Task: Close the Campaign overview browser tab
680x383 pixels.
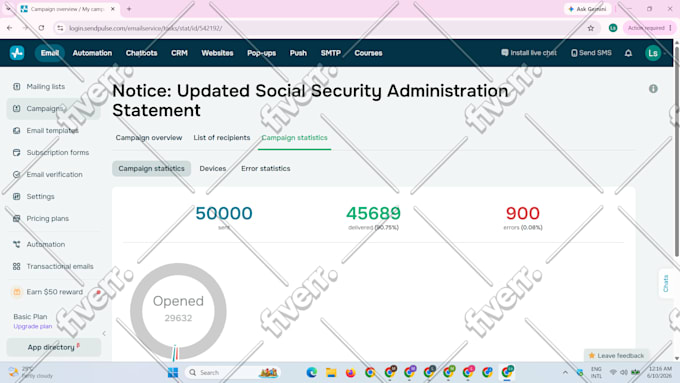Action: [x=113, y=9]
